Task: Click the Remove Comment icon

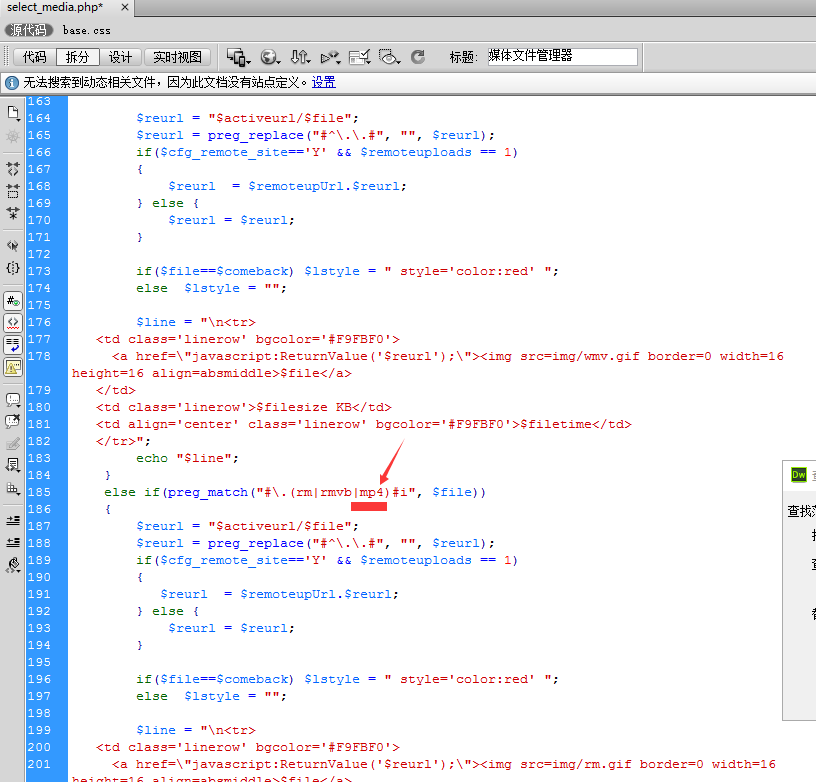Action: 13,421
